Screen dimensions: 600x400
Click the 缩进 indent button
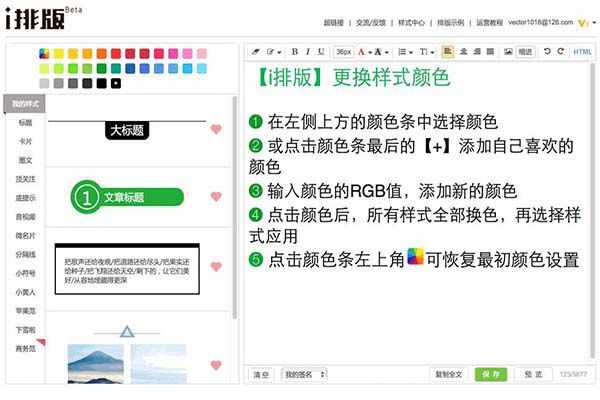[x=525, y=52]
